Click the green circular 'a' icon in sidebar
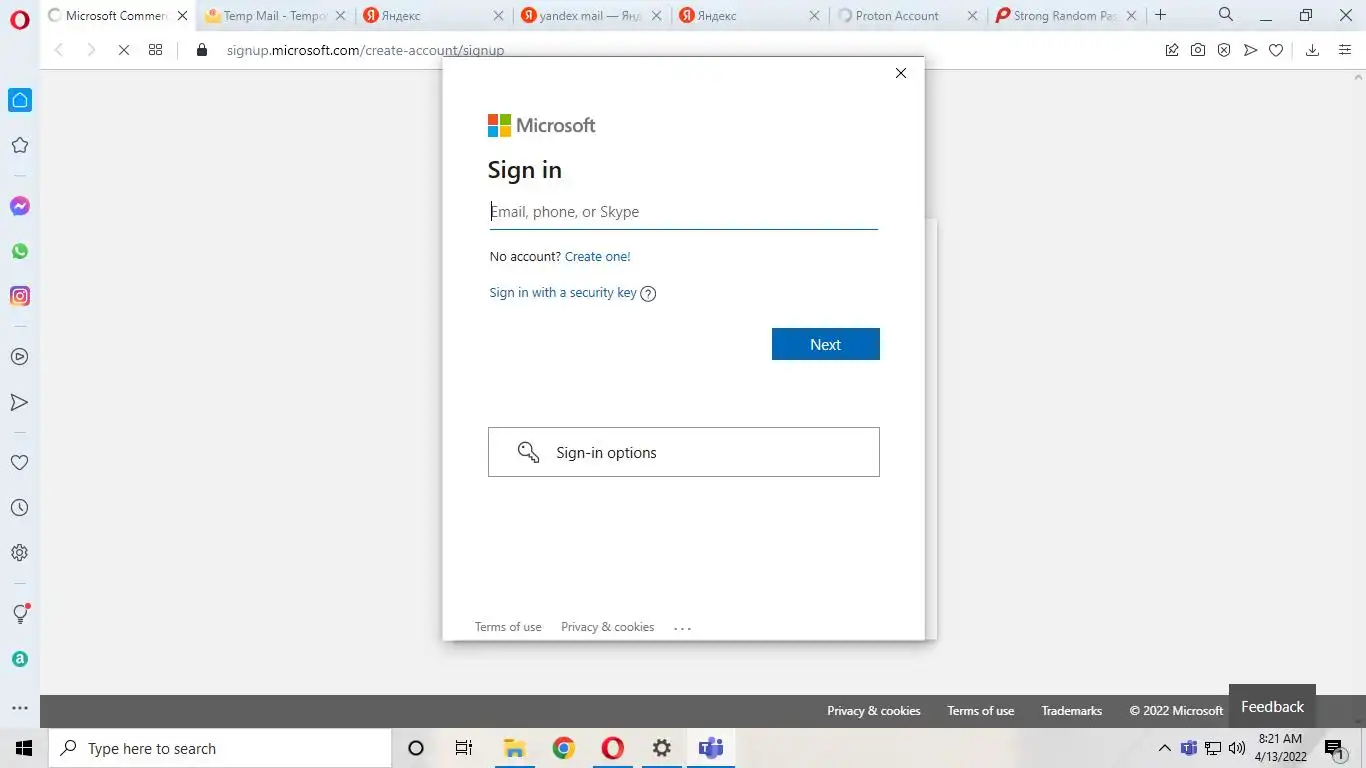This screenshot has width=1366, height=768. (20, 659)
